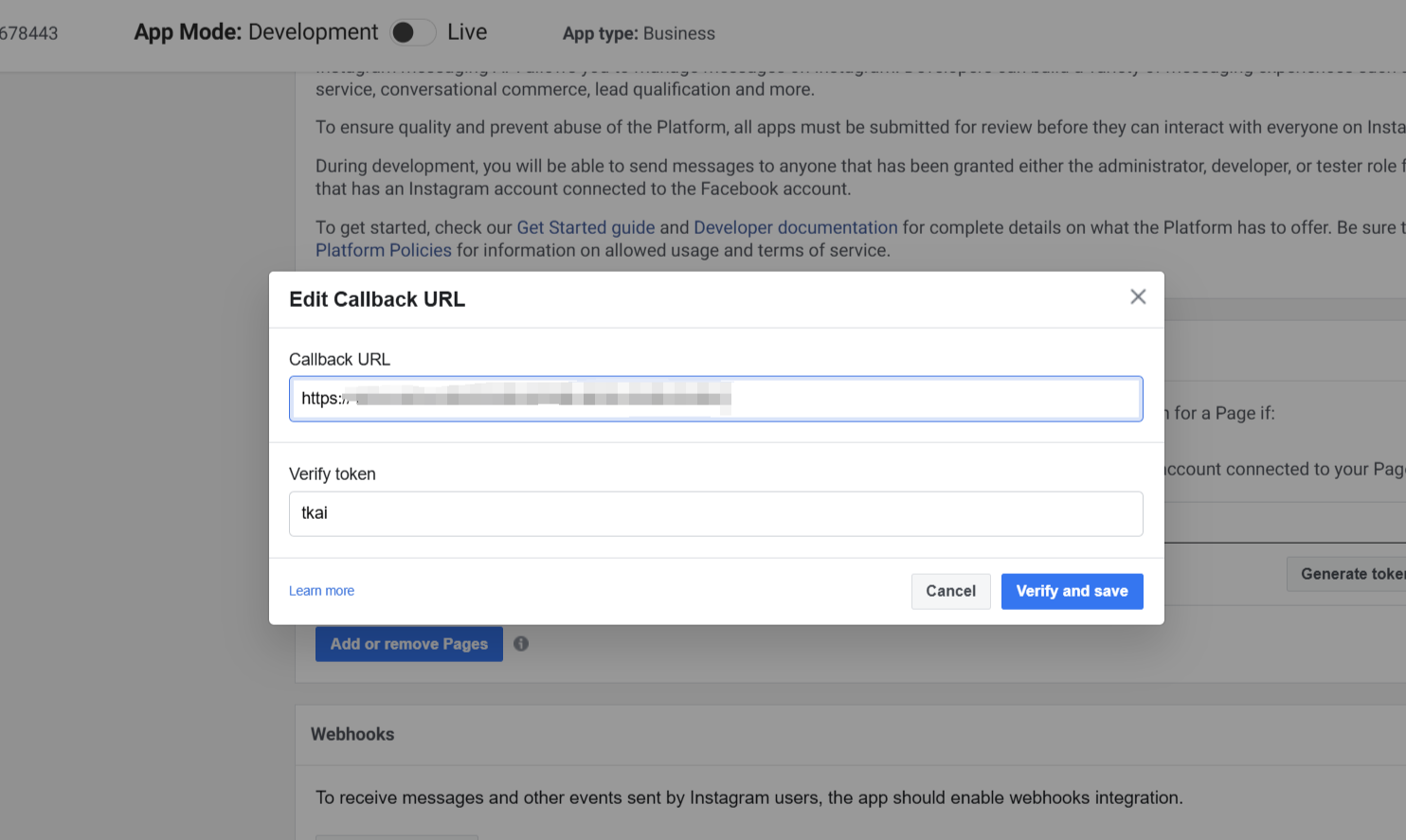Click the Generate token button
Viewport: 1406px width, 840px height.
coord(1346,574)
